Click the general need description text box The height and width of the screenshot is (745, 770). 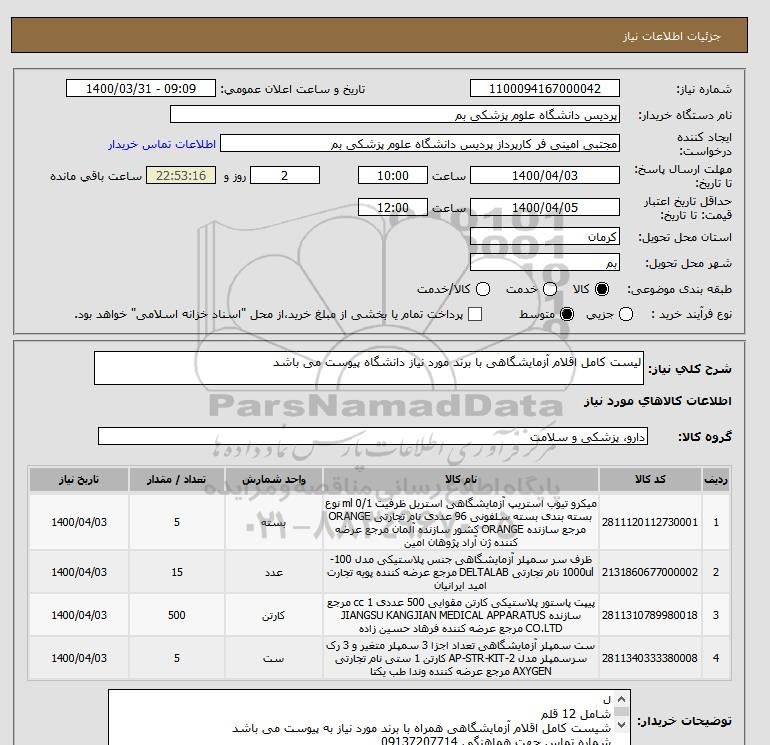tap(369, 368)
